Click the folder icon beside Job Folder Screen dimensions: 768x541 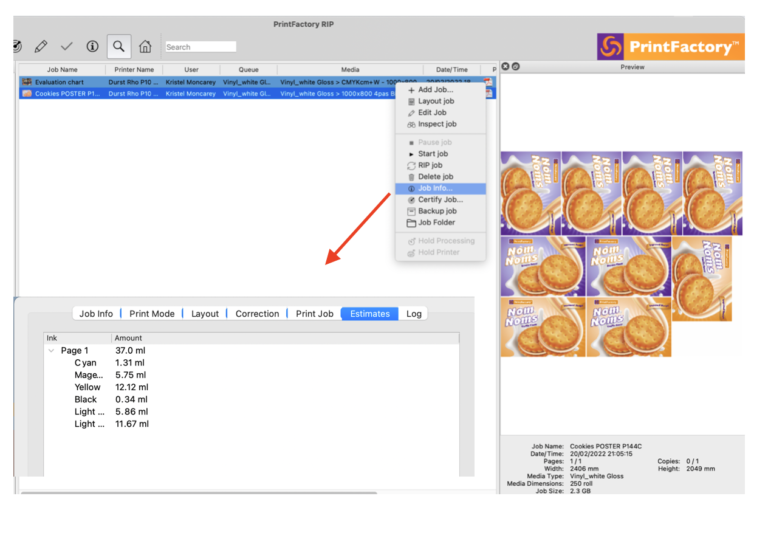411,223
